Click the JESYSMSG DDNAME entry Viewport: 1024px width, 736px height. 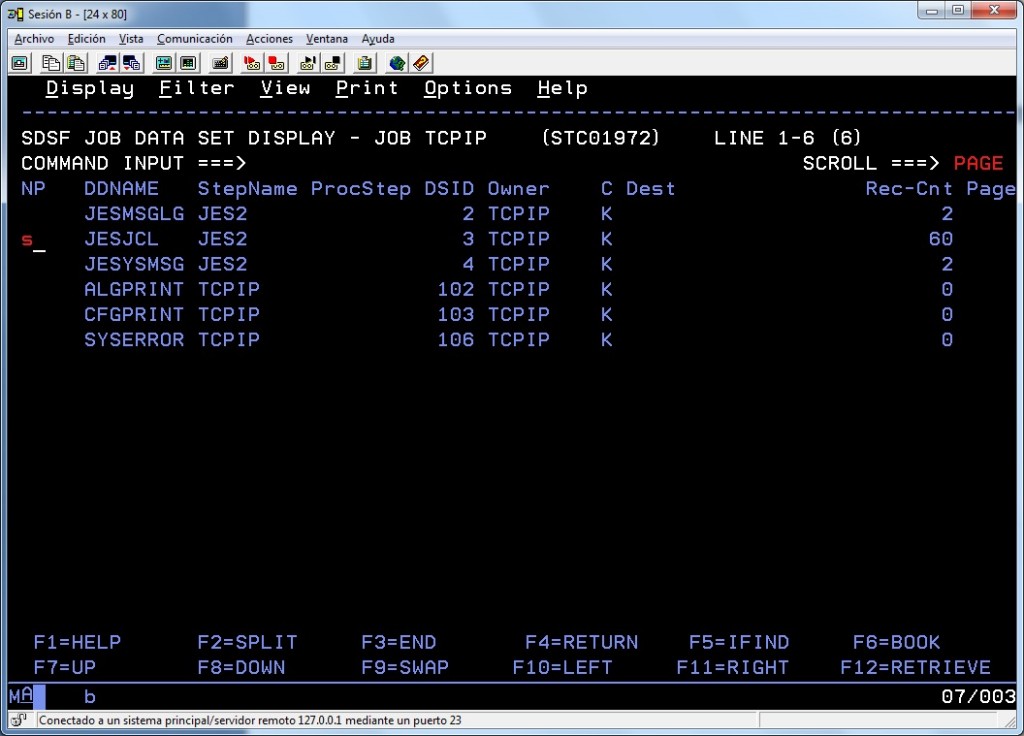[134, 264]
